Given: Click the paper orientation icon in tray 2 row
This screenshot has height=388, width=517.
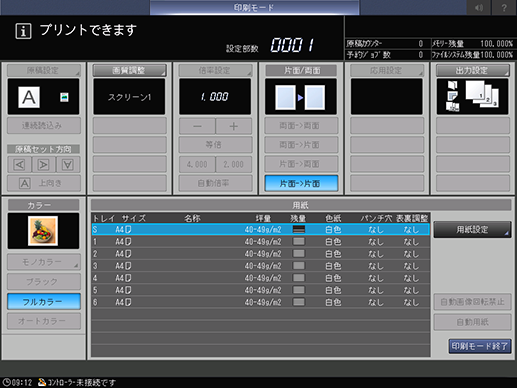Looking at the screenshot, I should point(128,254).
